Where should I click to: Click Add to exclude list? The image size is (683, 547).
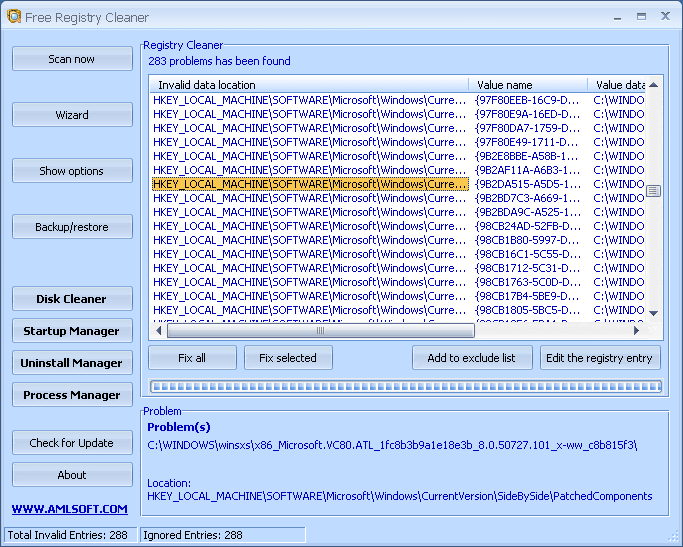click(x=472, y=358)
